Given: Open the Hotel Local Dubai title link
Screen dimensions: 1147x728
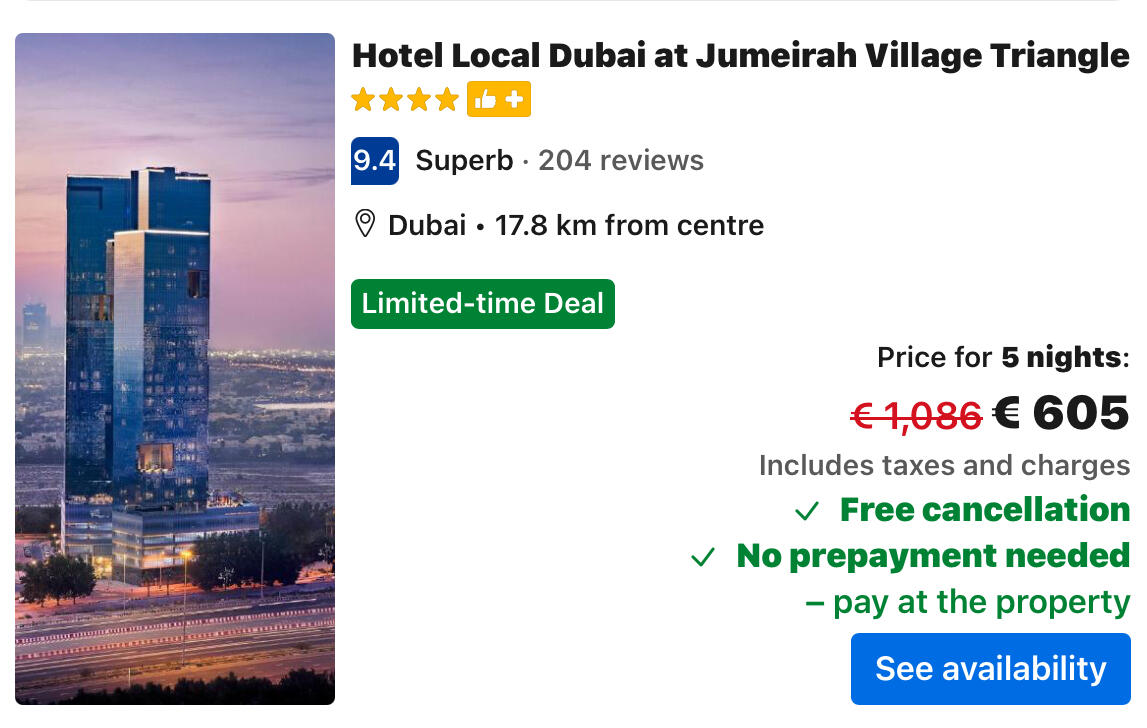Looking at the screenshot, I should coord(740,55).
